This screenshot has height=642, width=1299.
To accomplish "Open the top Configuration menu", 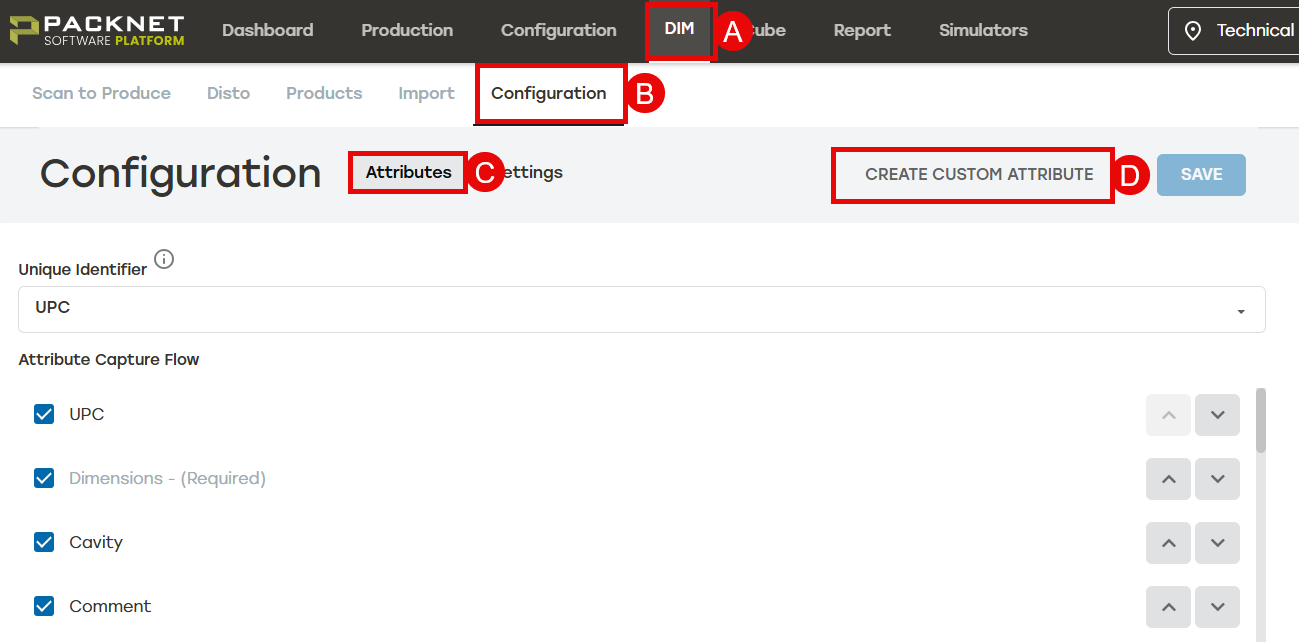I will [x=558, y=30].
